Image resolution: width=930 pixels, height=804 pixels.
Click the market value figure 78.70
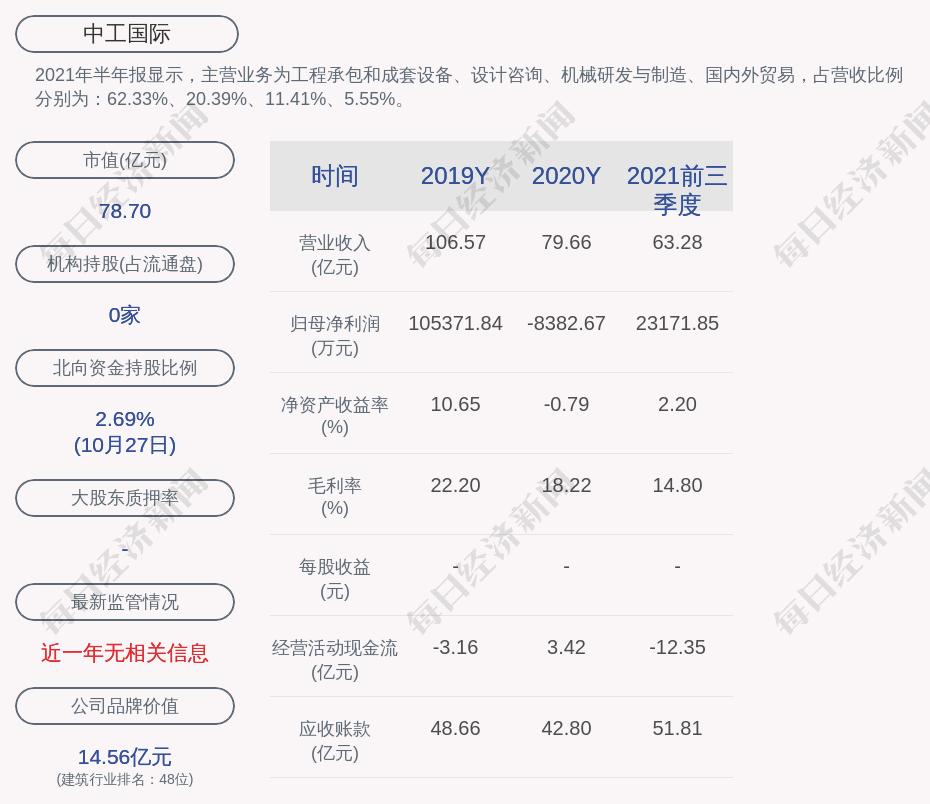pos(125,211)
